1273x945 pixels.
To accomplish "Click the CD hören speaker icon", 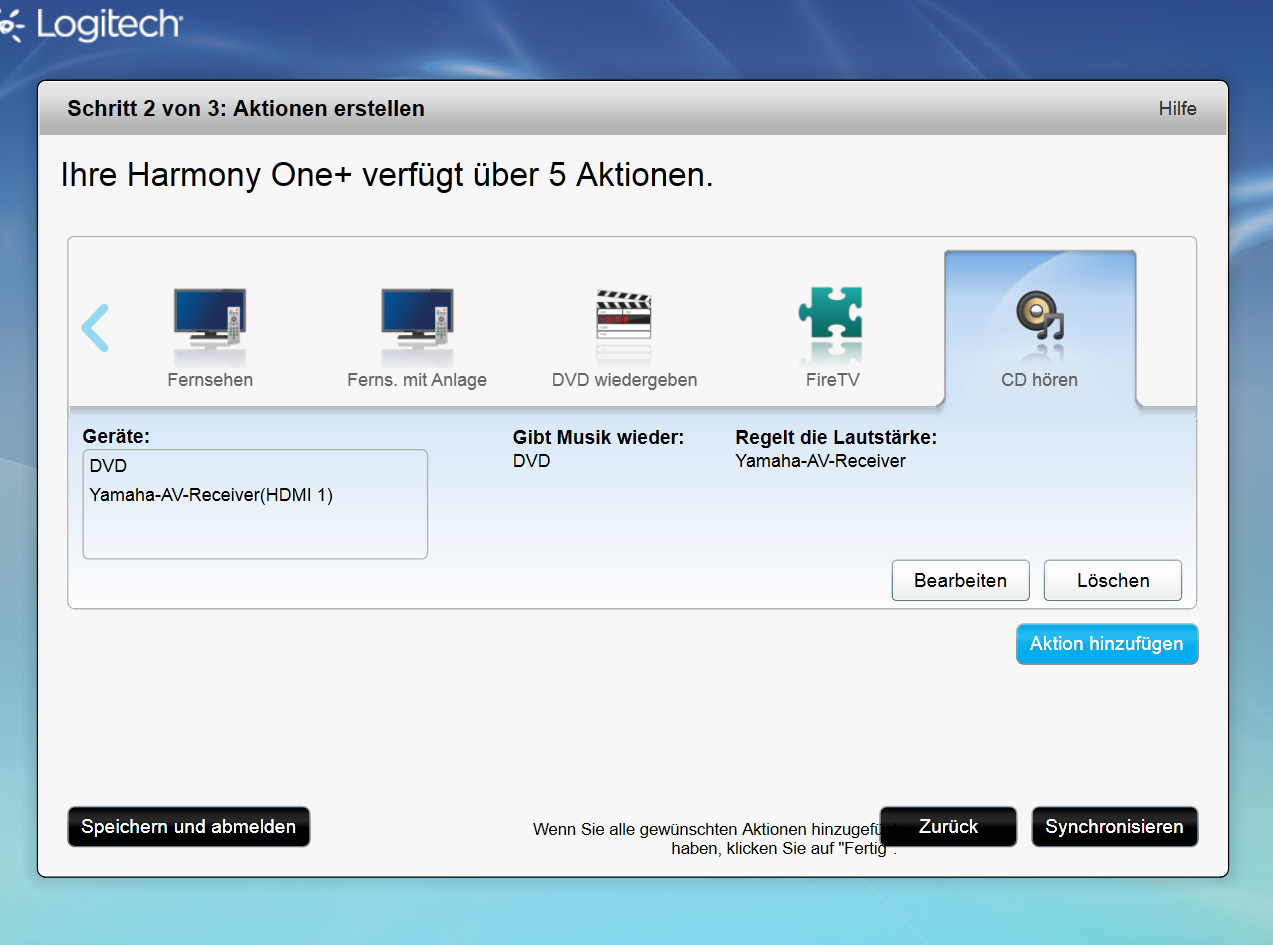I will [x=1039, y=318].
